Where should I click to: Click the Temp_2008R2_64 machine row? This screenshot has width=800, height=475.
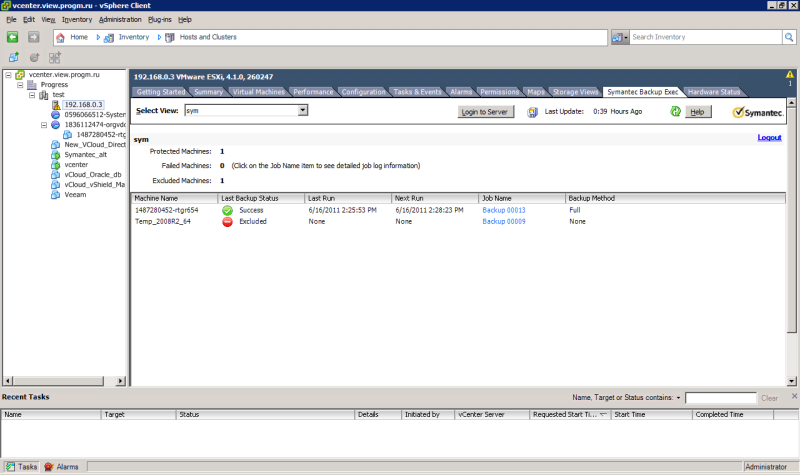tap(458, 221)
